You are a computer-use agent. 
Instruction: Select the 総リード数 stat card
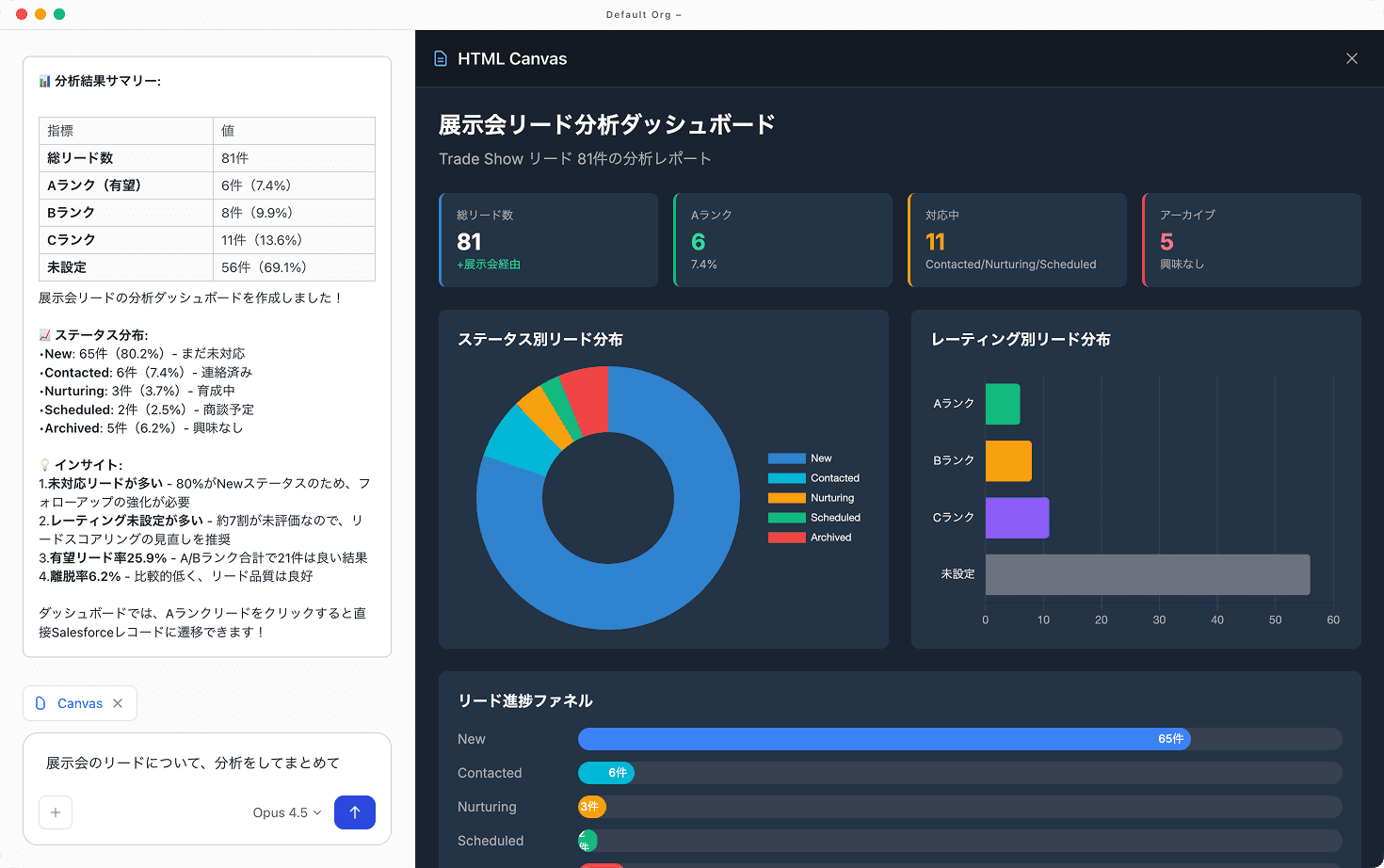(548, 240)
